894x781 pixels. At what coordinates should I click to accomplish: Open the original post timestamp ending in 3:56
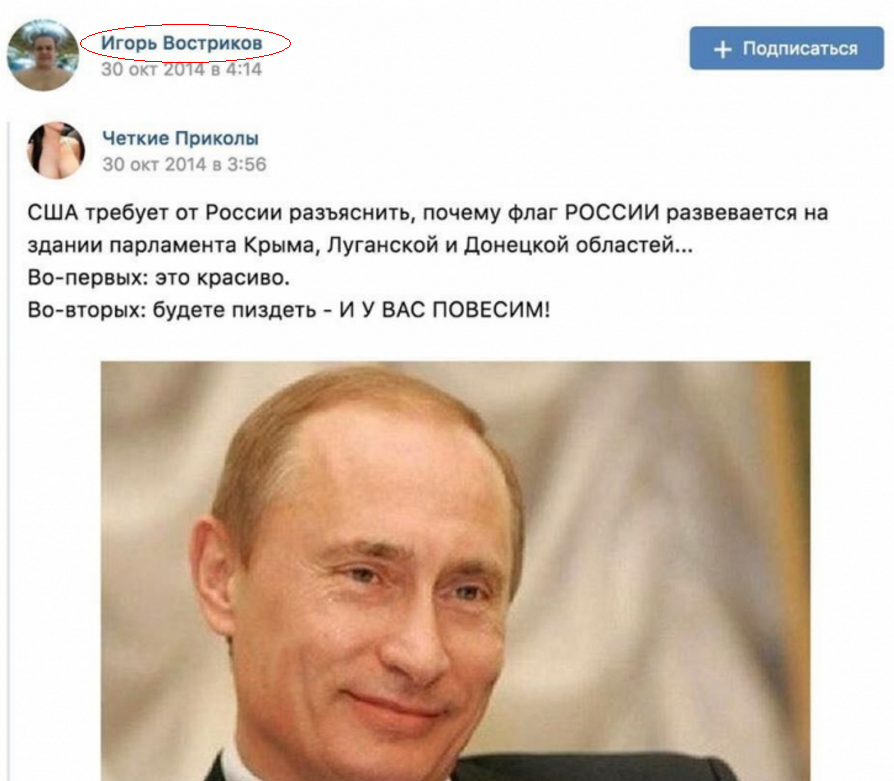(x=184, y=164)
